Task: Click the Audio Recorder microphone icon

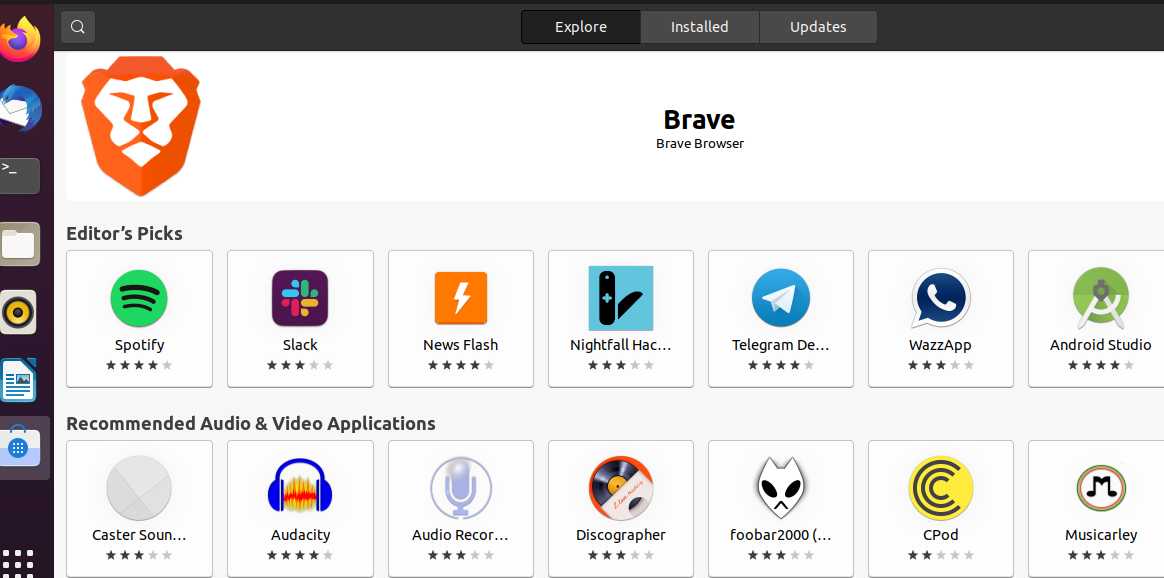Action: 460,488
